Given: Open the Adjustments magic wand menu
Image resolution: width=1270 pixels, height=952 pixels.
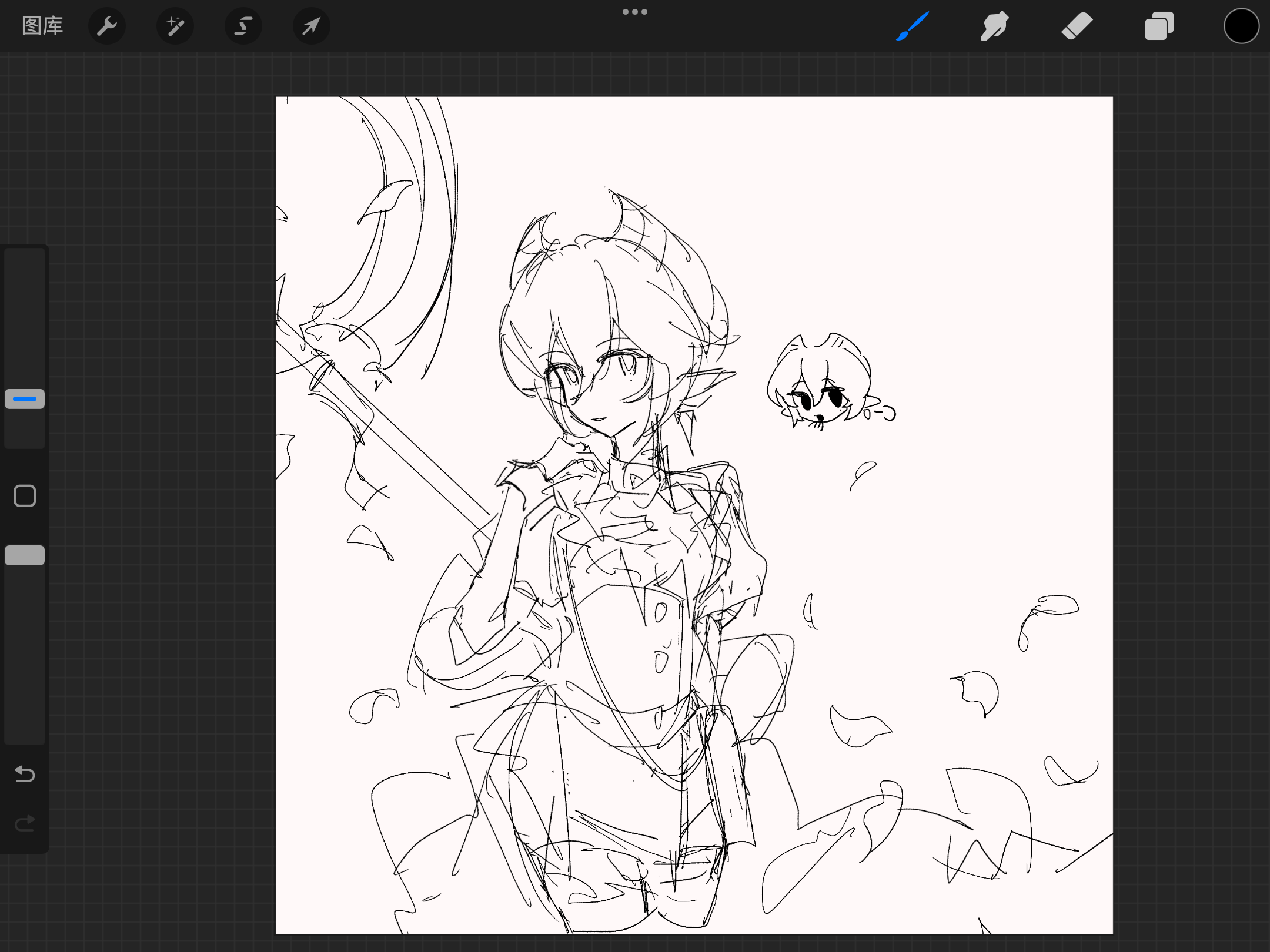Looking at the screenshot, I should (x=175, y=26).
